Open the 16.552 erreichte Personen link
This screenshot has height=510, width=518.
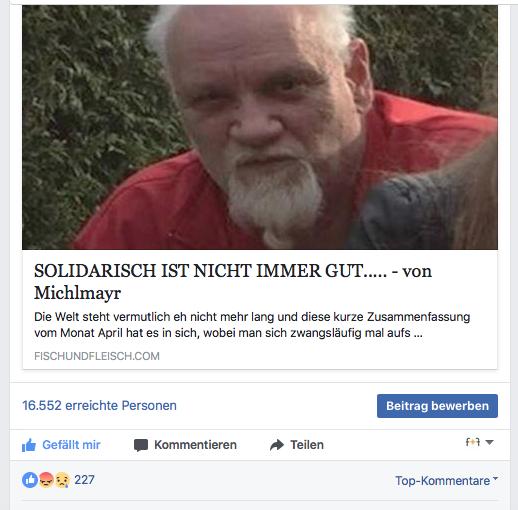pyautogui.click(x=99, y=406)
